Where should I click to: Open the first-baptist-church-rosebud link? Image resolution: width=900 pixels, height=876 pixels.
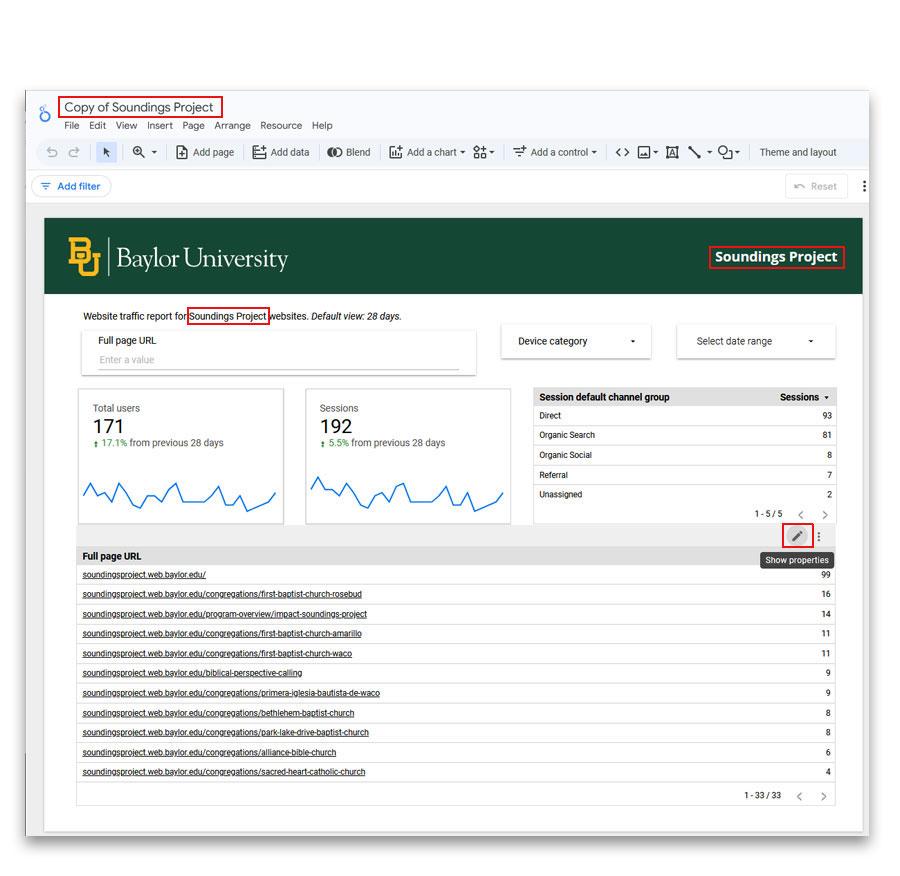[222, 594]
